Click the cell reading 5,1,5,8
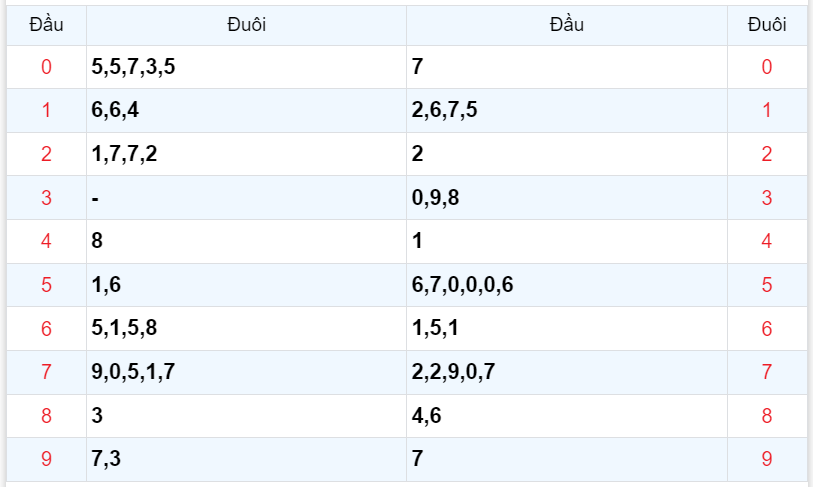 [124, 329]
